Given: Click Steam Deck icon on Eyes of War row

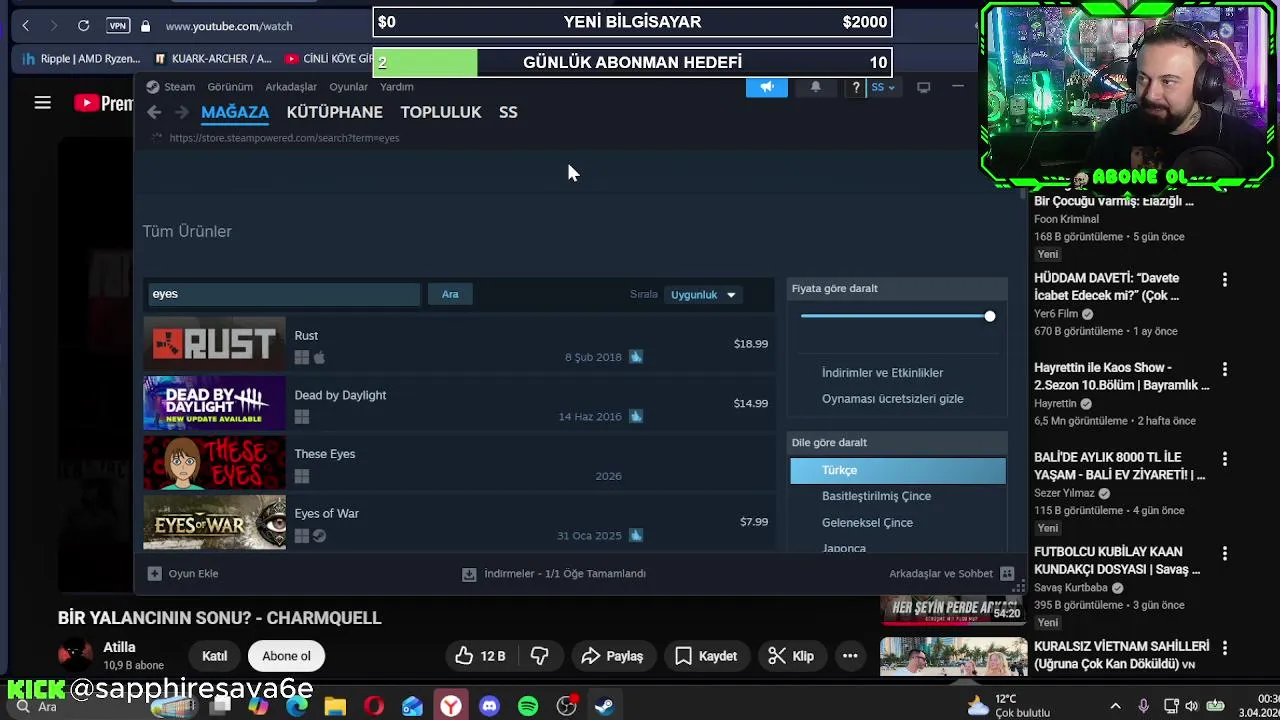Looking at the screenshot, I should 635,535.
